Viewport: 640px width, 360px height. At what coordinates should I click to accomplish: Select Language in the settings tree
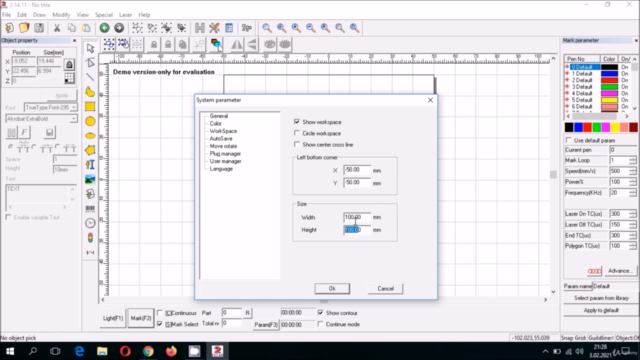pyautogui.click(x=221, y=169)
